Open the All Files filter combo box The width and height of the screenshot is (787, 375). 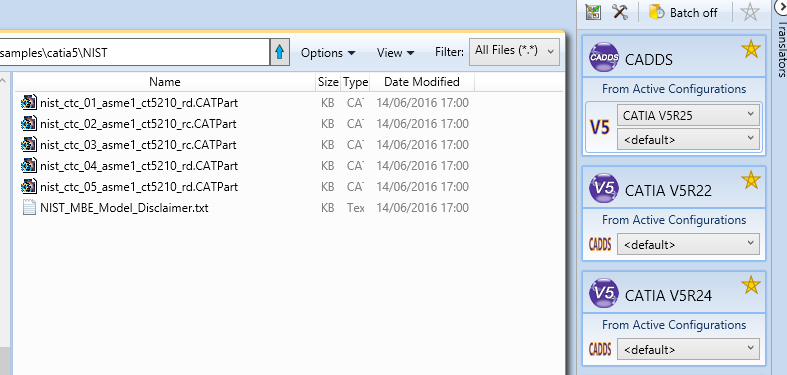[x=514, y=52]
